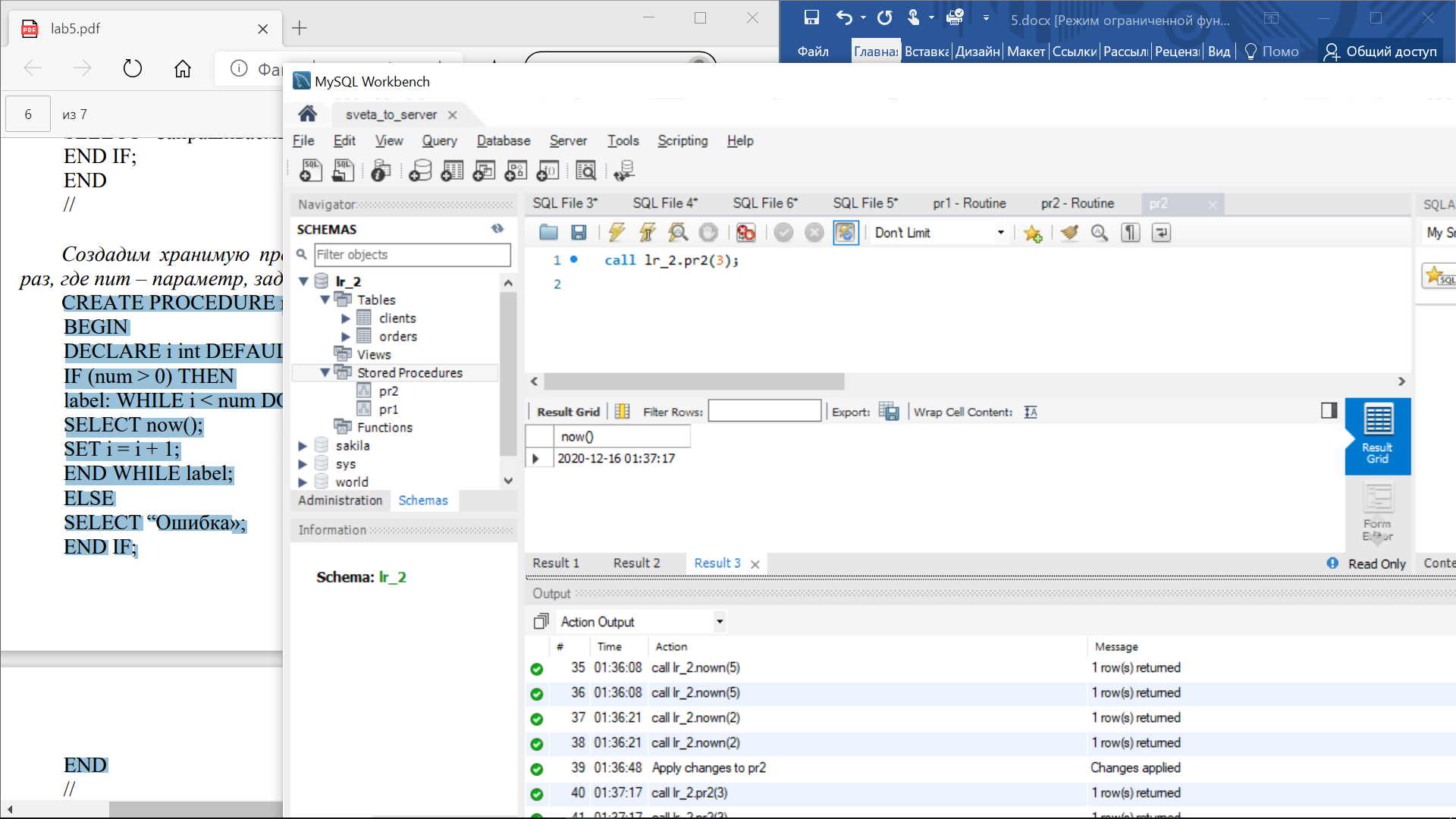
Task: Execute query lightning bolt icon
Action: 617,233
